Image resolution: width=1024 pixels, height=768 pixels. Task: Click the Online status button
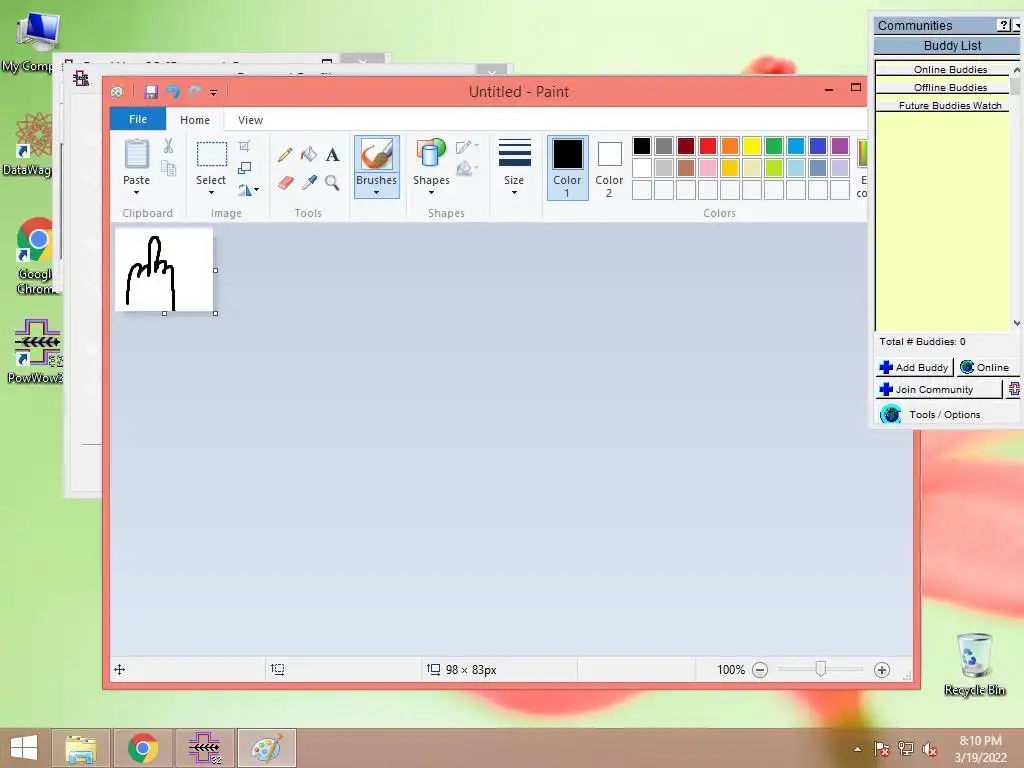988,367
